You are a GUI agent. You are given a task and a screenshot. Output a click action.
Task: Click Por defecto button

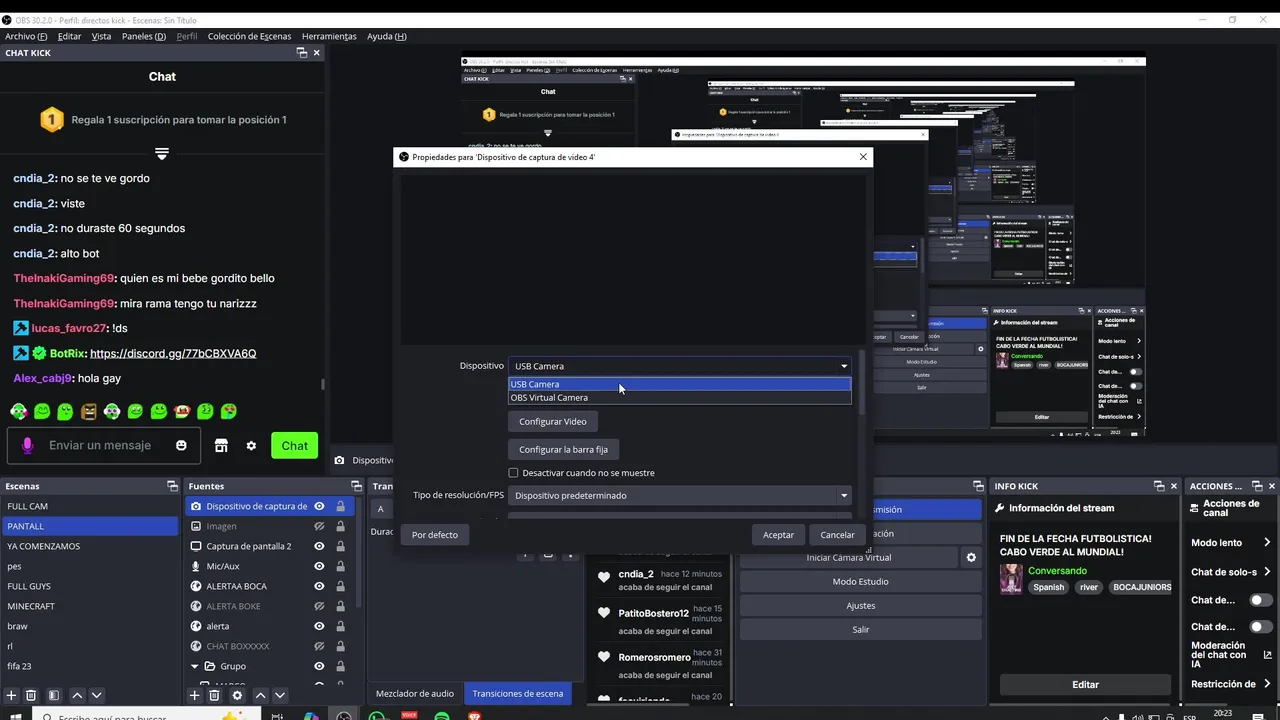(435, 535)
